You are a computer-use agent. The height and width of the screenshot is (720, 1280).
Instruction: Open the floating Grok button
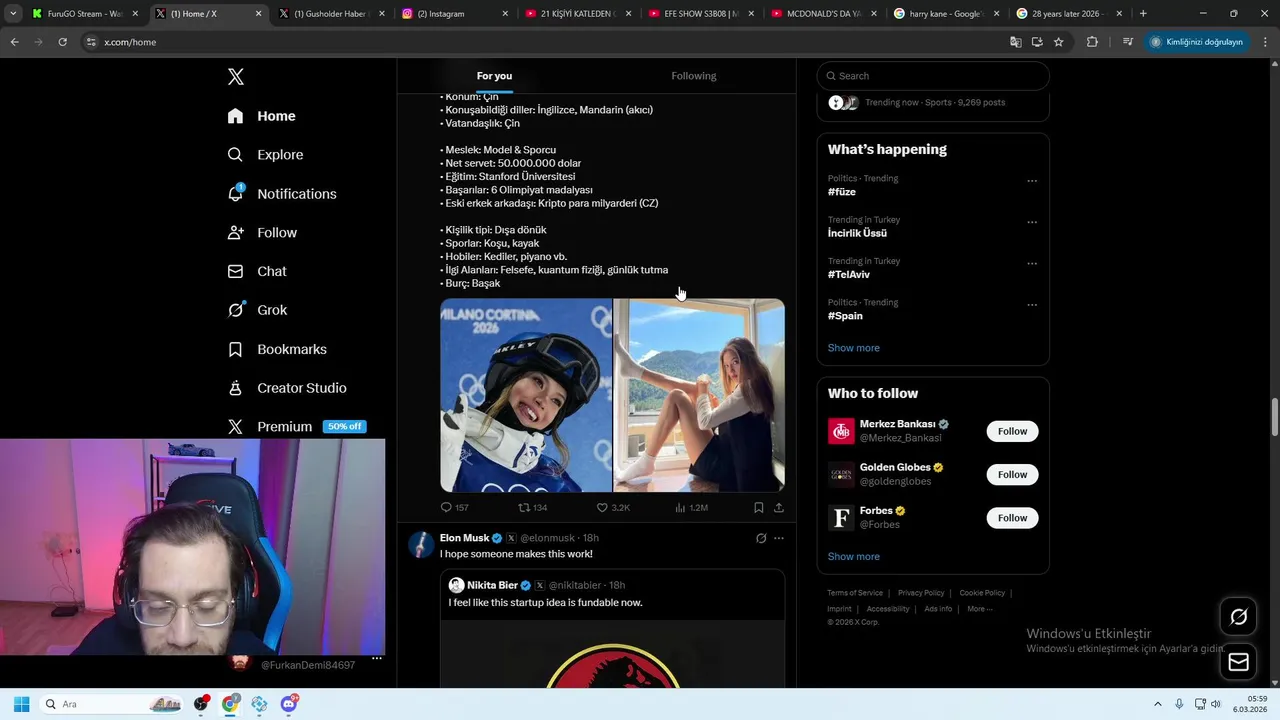coord(1238,617)
